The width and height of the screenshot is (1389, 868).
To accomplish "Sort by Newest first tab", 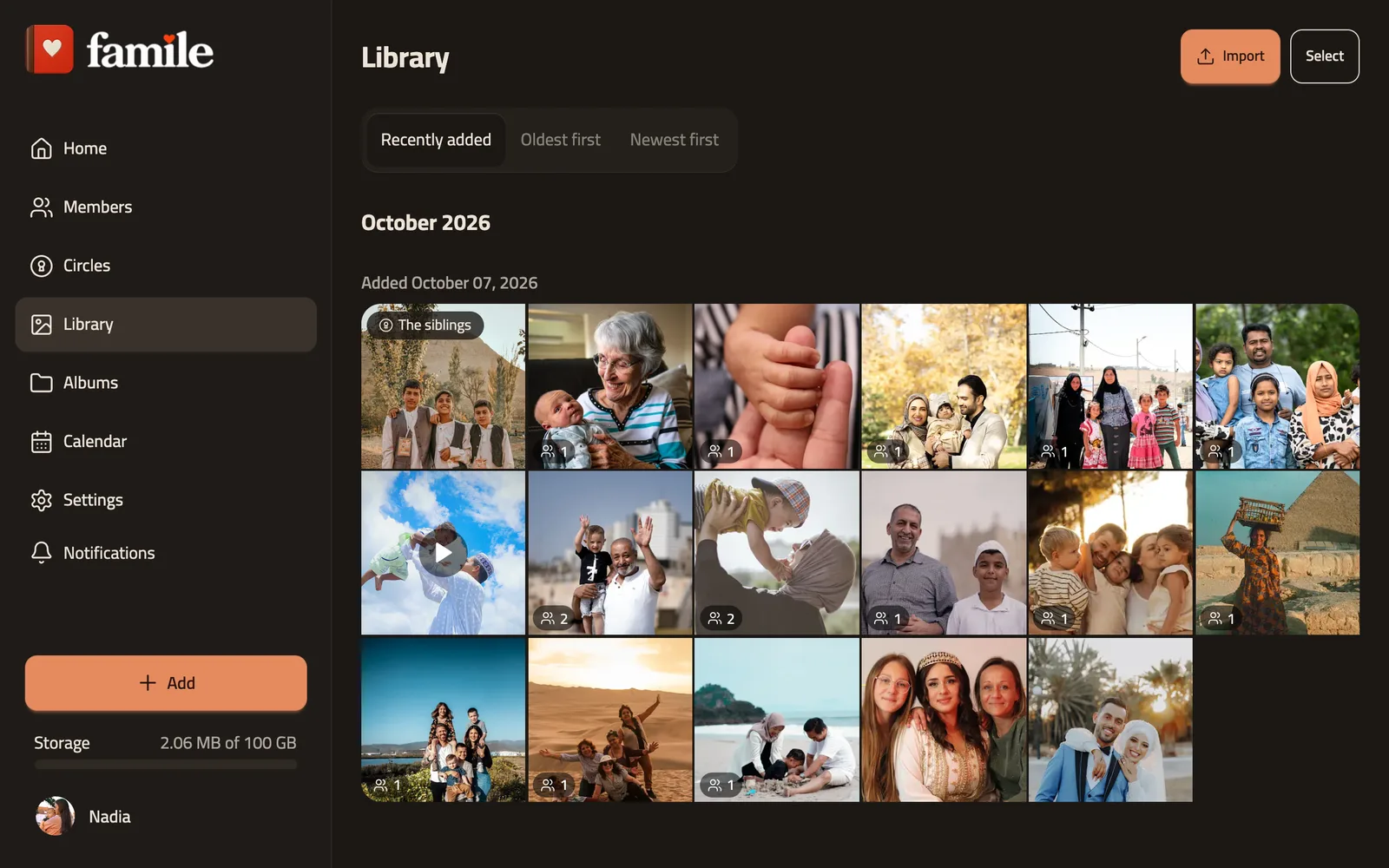I will click(675, 140).
